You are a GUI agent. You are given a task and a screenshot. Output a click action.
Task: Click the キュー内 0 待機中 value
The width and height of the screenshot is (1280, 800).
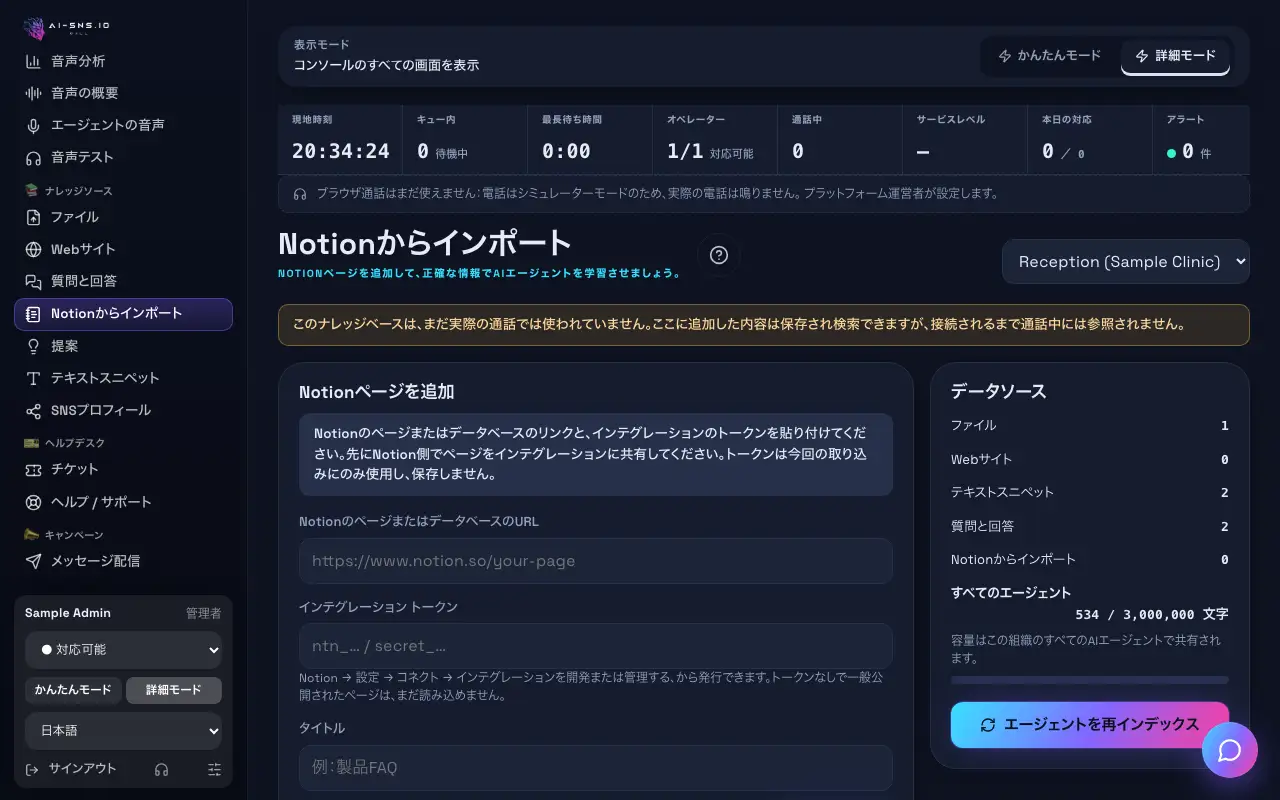(x=442, y=152)
